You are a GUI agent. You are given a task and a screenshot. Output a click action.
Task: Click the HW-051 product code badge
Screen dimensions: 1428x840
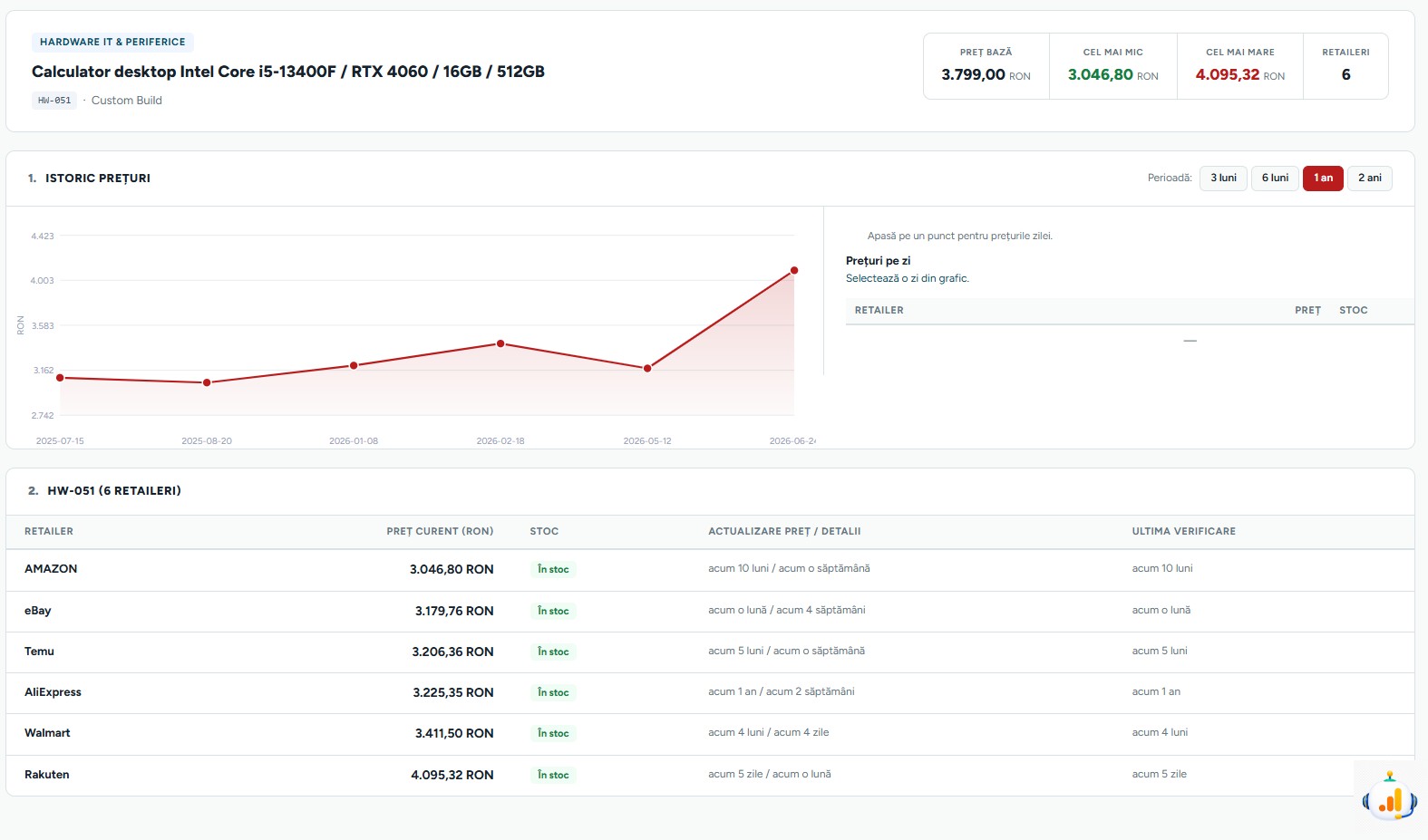(54, 101)
